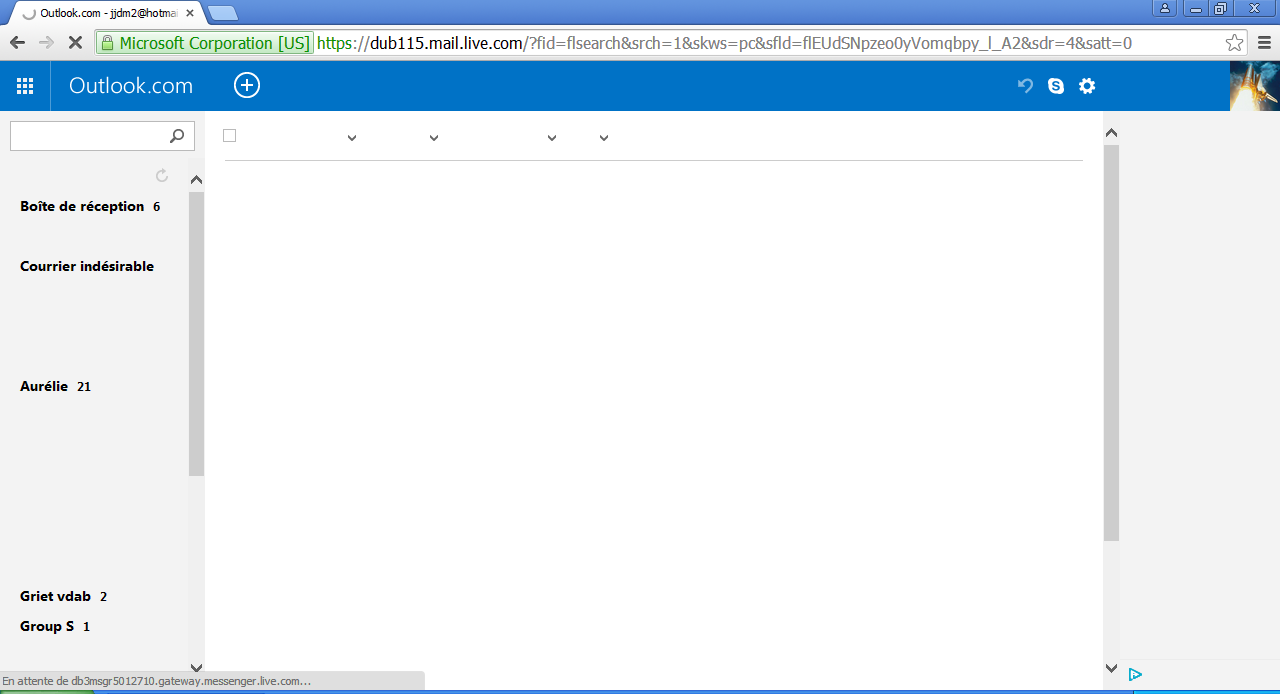Tick the select-all messages checkbox
The height and width of the screenshot is (694, 1280).
(230, 136)
